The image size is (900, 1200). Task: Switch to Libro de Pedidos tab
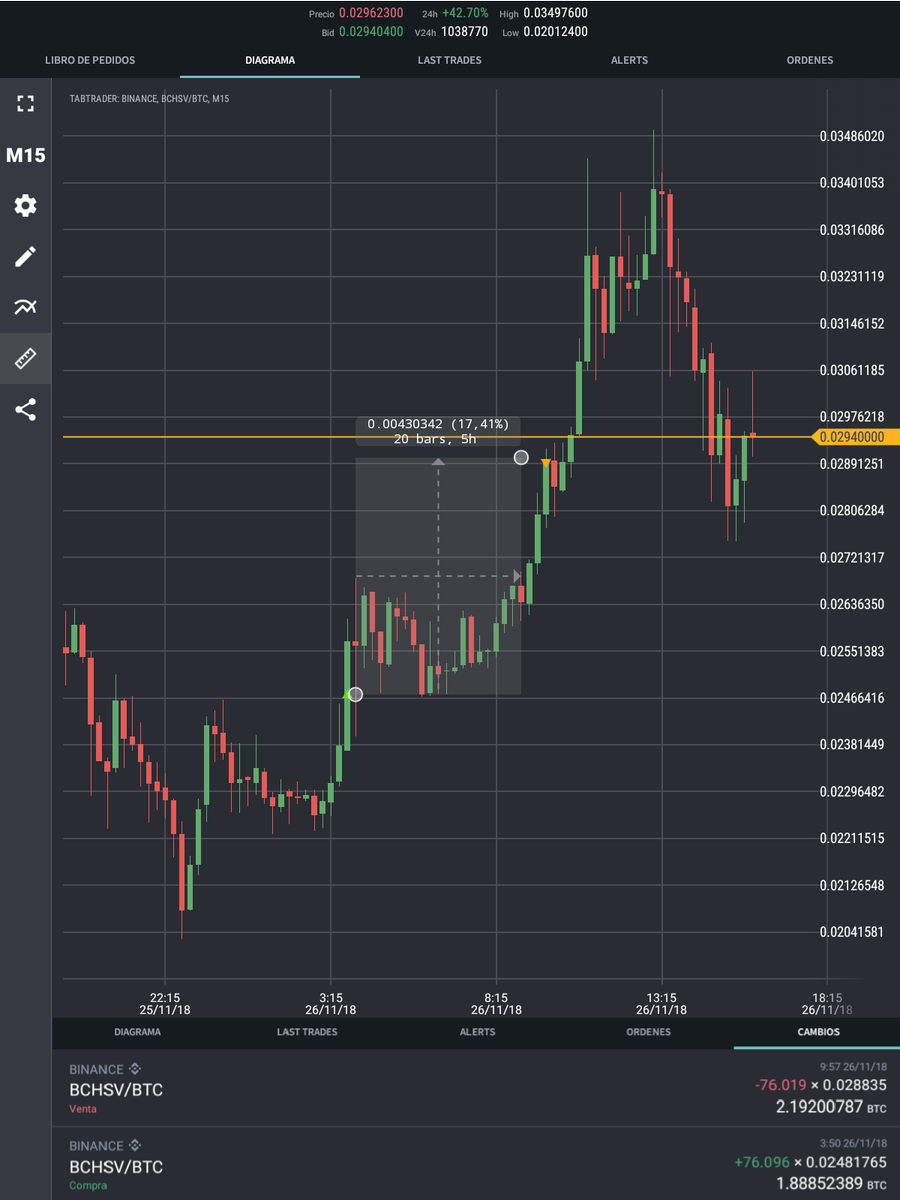pyautogui.click(x=90, y=60)
